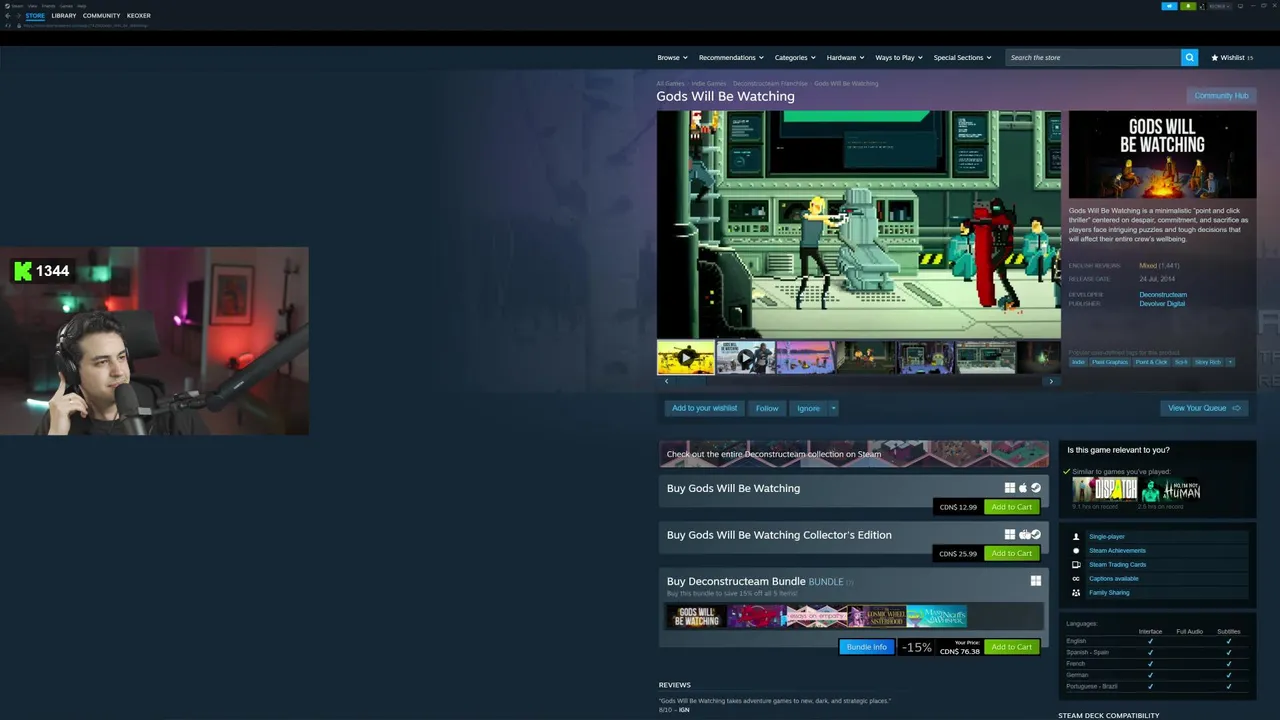Viewport: 1280px width, 720px height.
Task: Click the Devolver Digital publisher link
Action: [1162, 303]
